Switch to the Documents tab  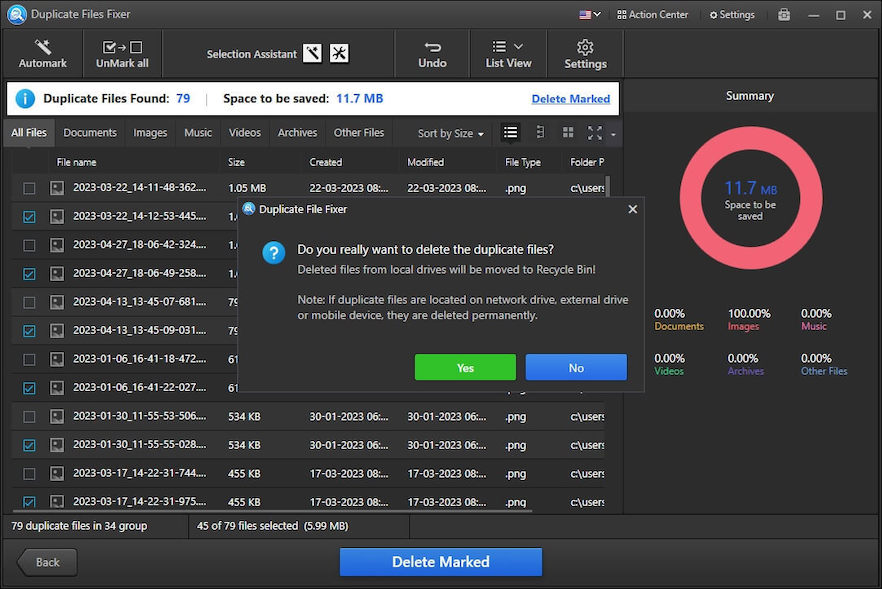(x=90, y=133)
